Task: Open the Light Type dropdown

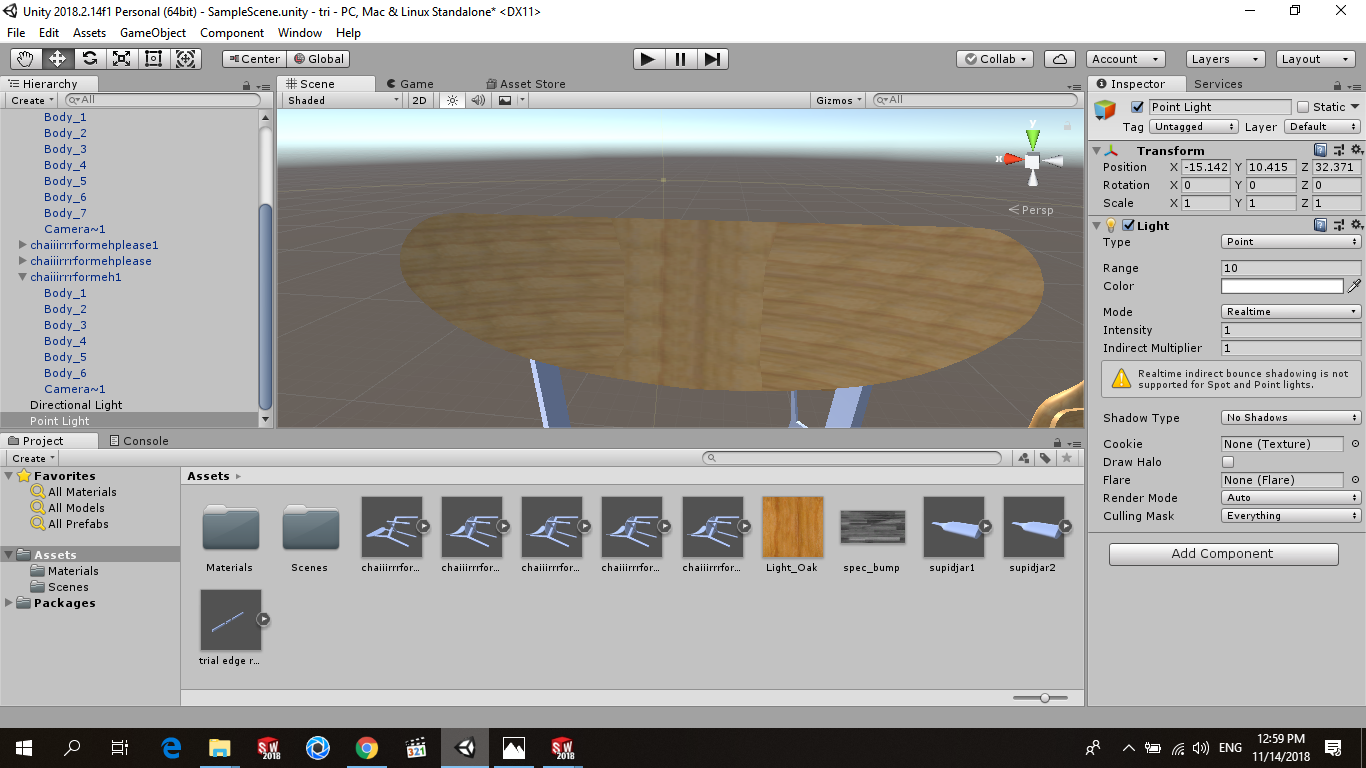Action: tap(1291, 242)
